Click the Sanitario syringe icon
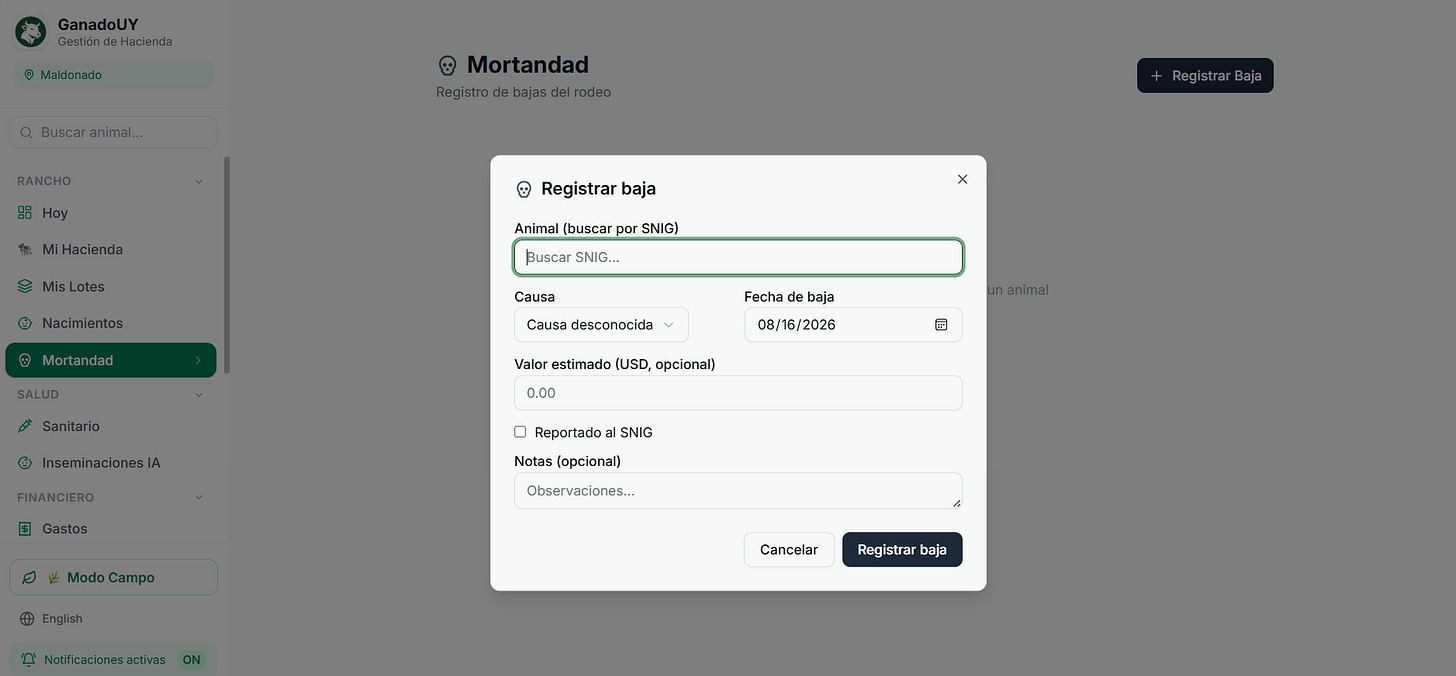Screen dimensions: 1456x676 [x=25, y=426]
